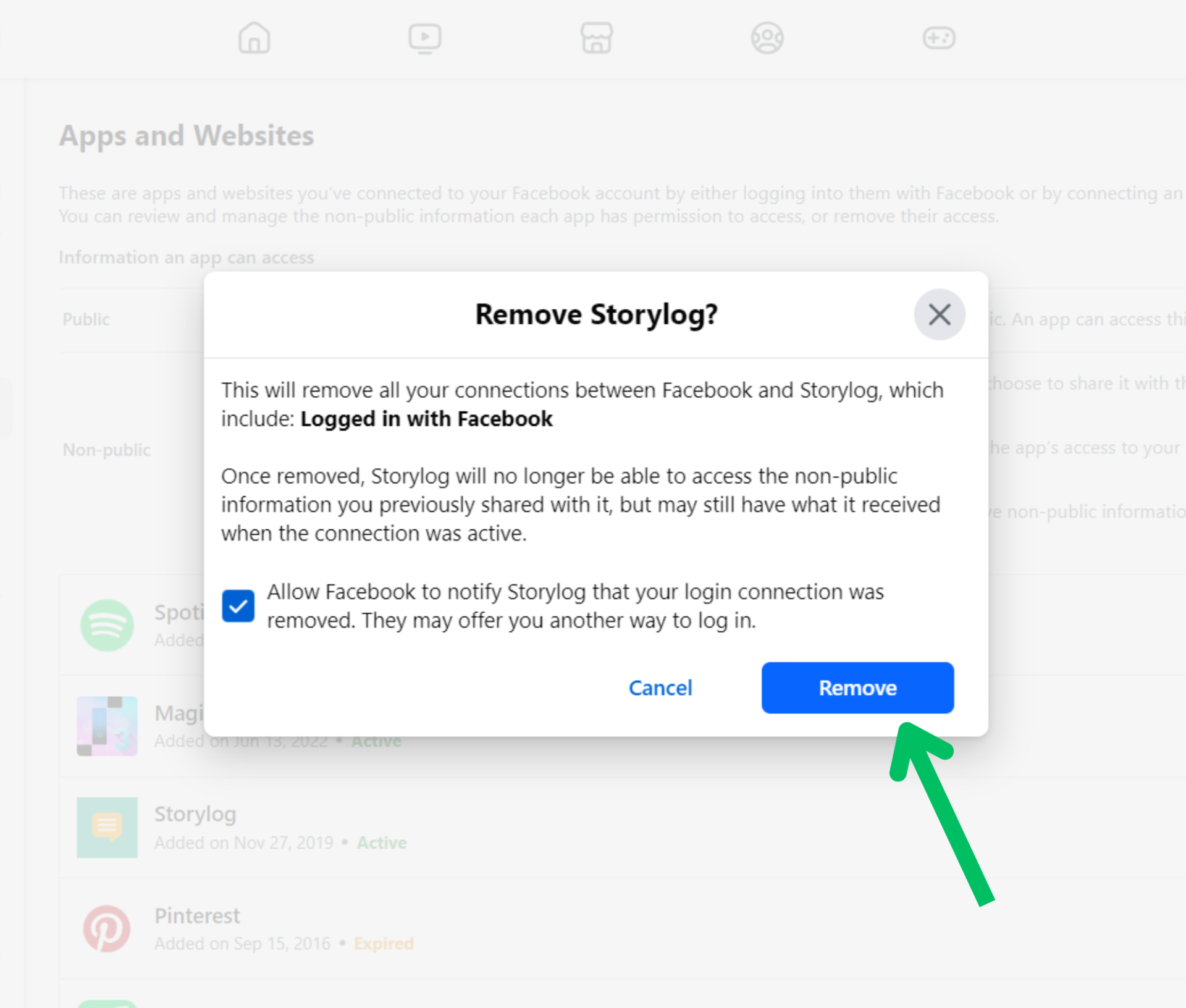The width and height of the screenshot is (1186, 1008).
Task: Click the Magic app thumbnail
Action: (x=107, y=726)
